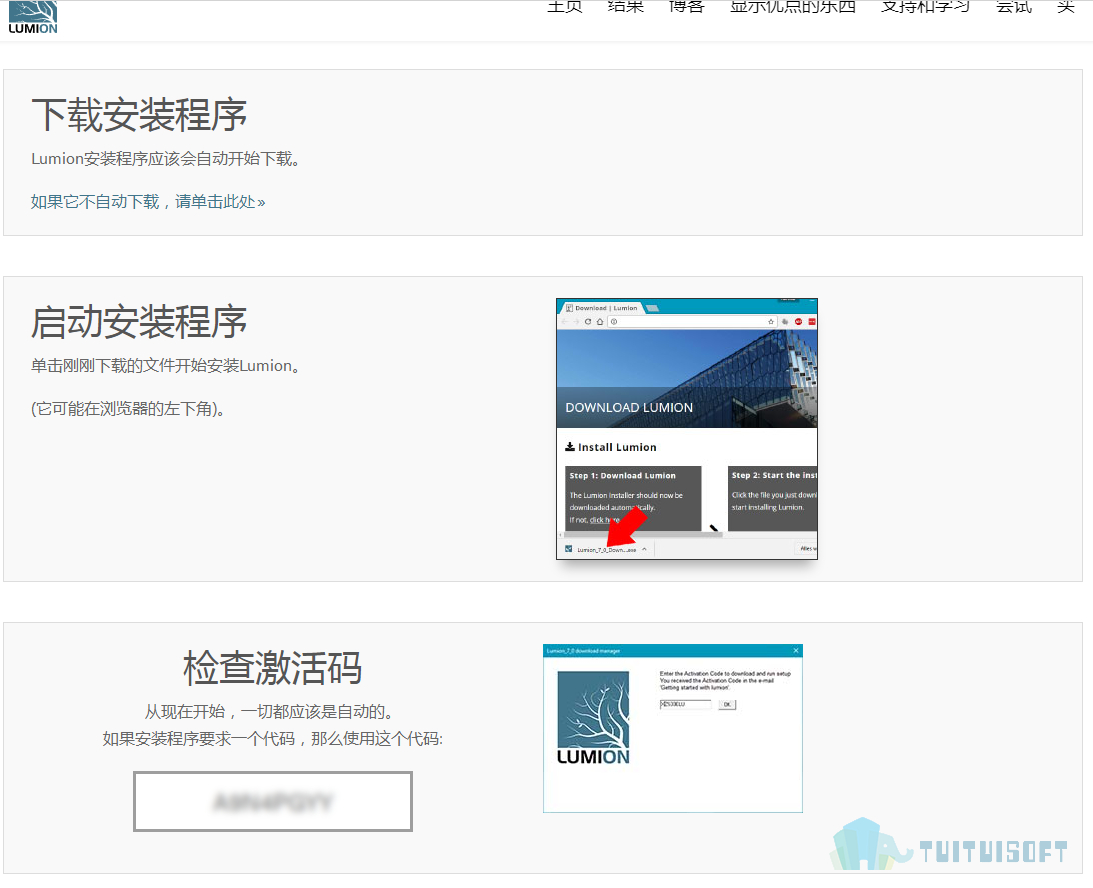Select the text 单击刚刚下载的文件开始安装Lumion。

[165, 366]
